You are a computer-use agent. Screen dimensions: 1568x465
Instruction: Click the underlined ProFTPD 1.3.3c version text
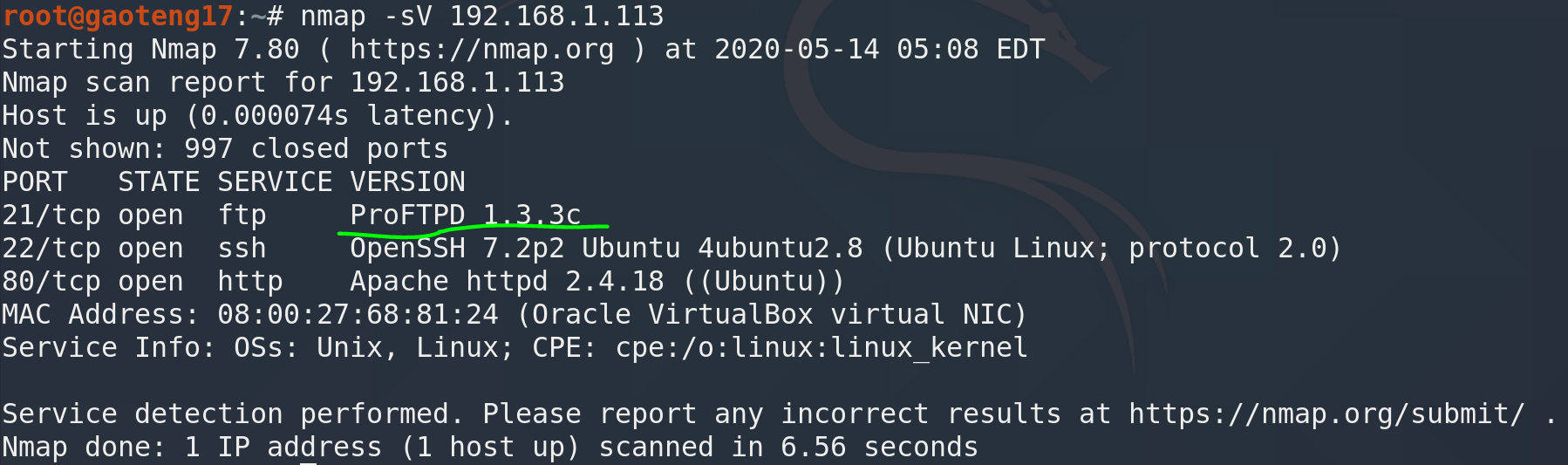point(465,215)
